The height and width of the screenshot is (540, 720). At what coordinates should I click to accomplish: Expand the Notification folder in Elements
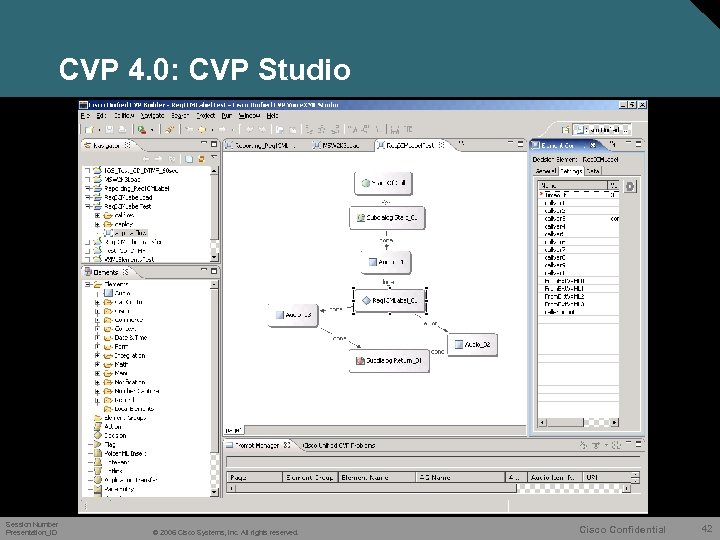97,382
